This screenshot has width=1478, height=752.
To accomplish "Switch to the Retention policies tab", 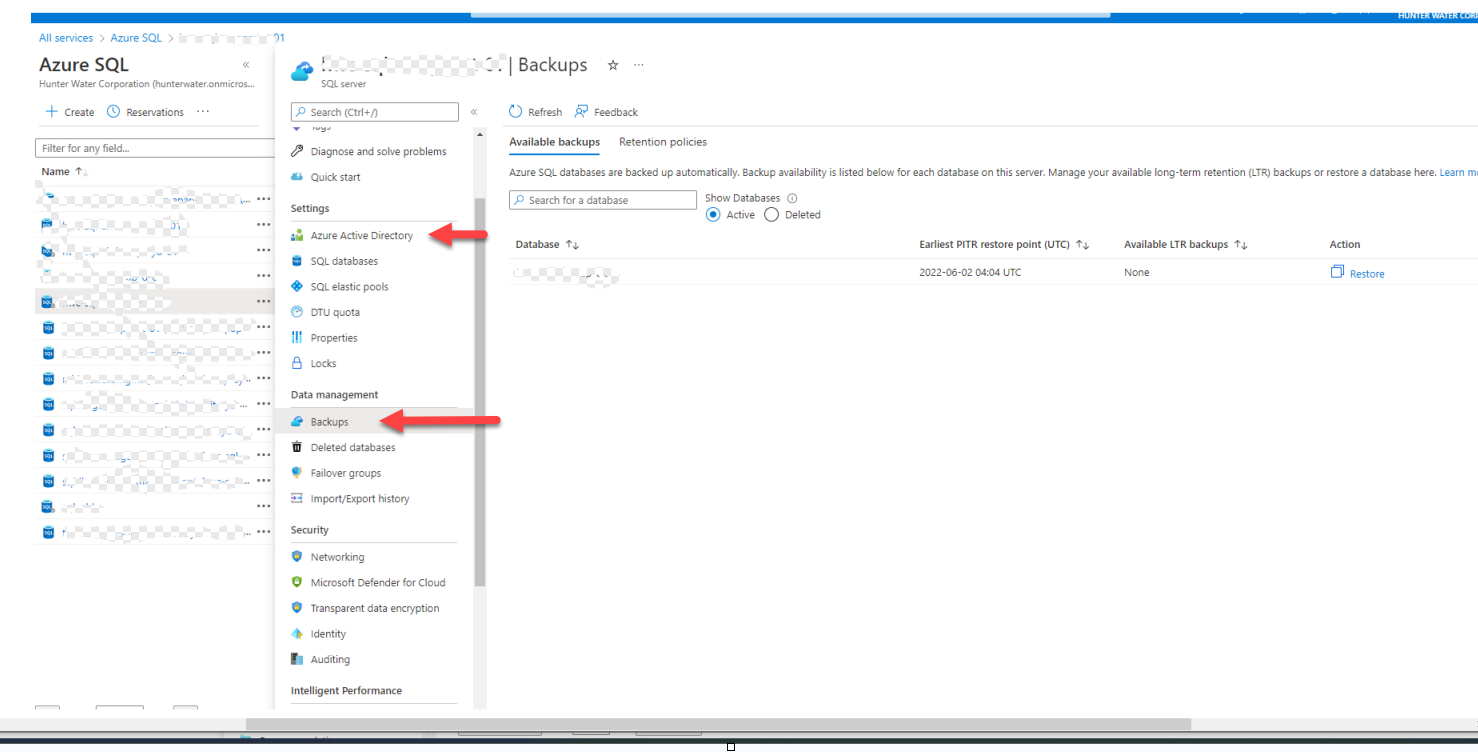I will pos(663,142).
